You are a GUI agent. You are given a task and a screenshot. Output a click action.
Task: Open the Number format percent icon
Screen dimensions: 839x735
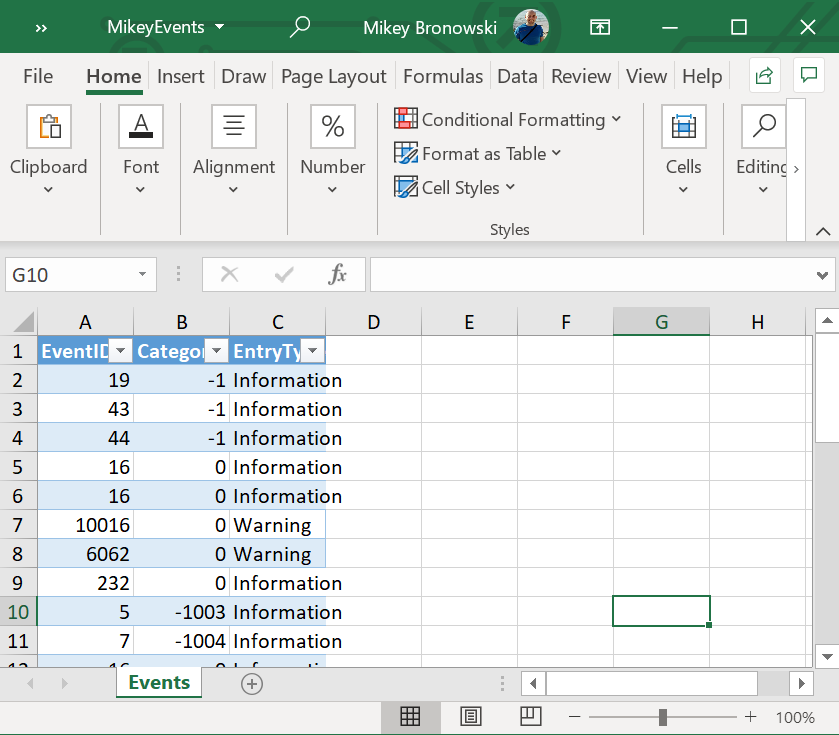coord(332,128)
